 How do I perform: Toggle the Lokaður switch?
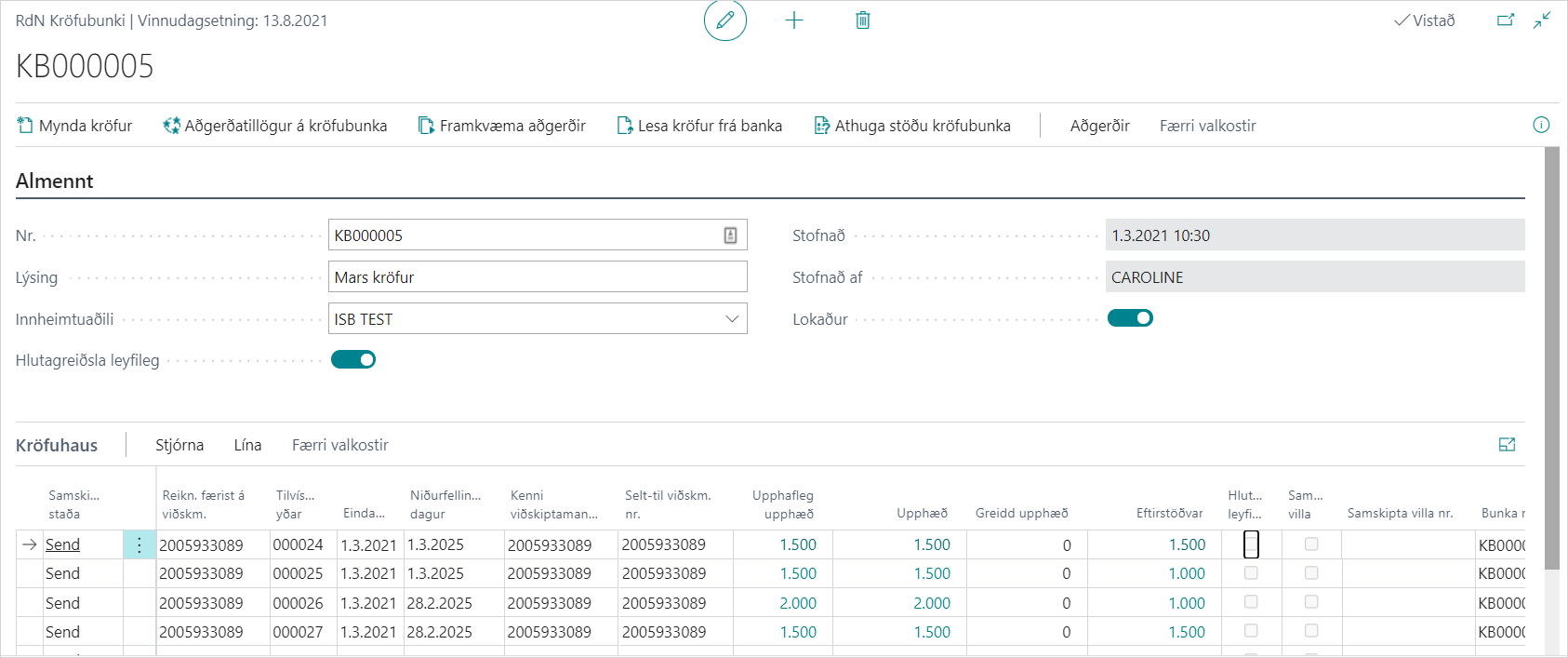(1130, 318)
